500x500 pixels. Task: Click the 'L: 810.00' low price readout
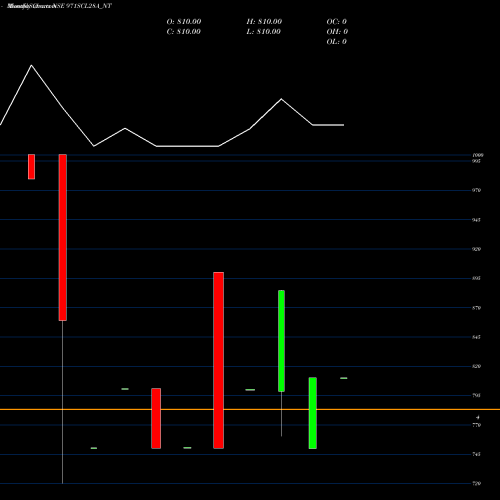coord(263,32)
